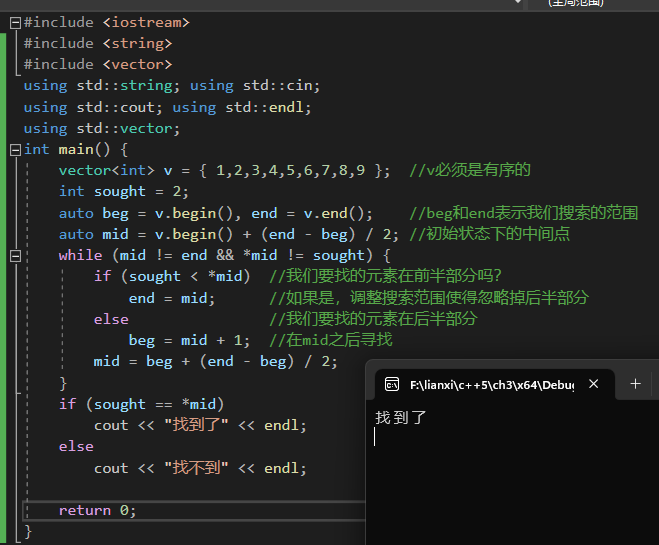659x545 pixels.
Task: Click the console icon on the terminal tab
Action: (x=392, y=384)
